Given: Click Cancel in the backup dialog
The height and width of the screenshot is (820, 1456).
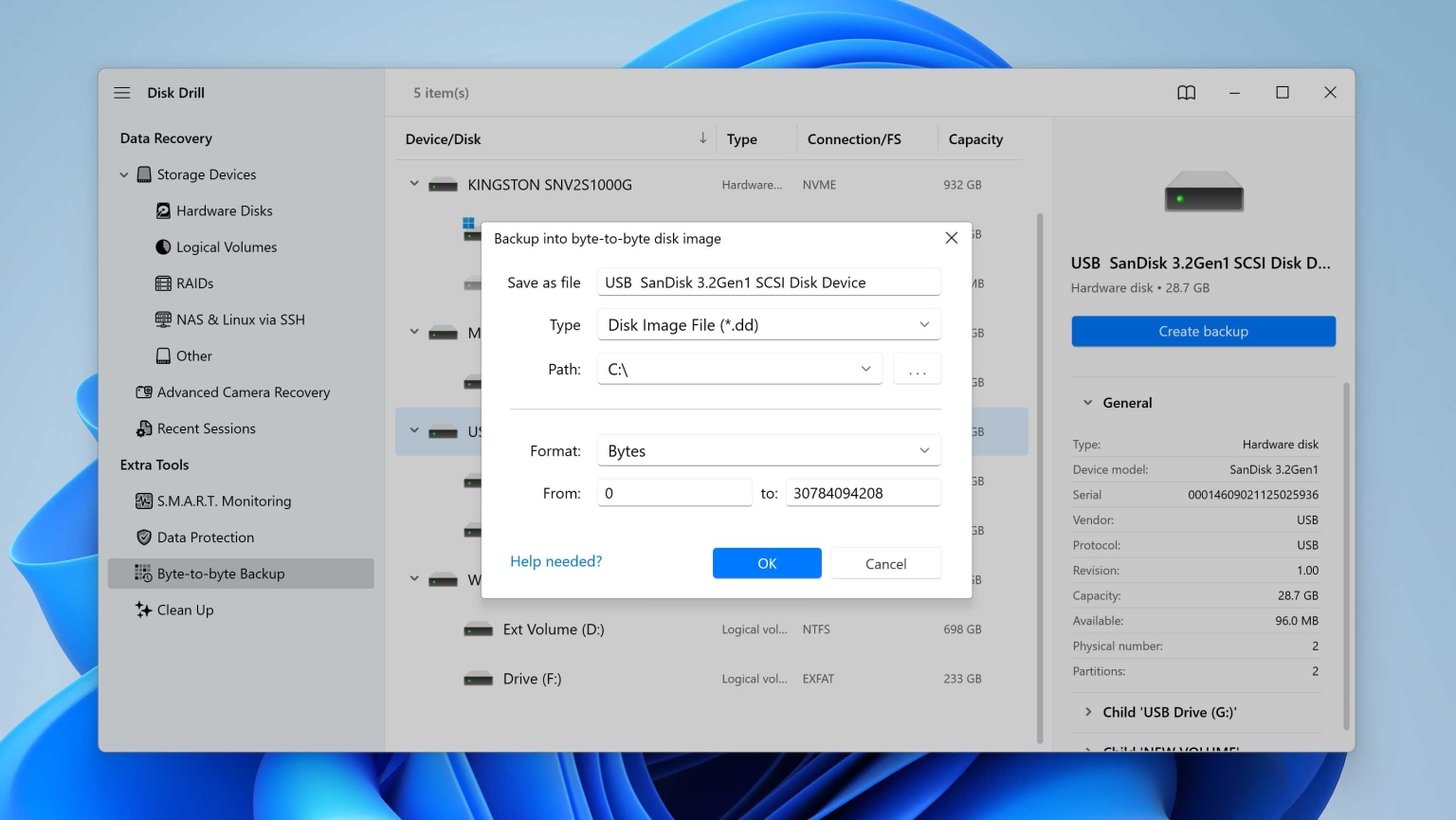Looking at the screenshot, I should click(886, 563).
